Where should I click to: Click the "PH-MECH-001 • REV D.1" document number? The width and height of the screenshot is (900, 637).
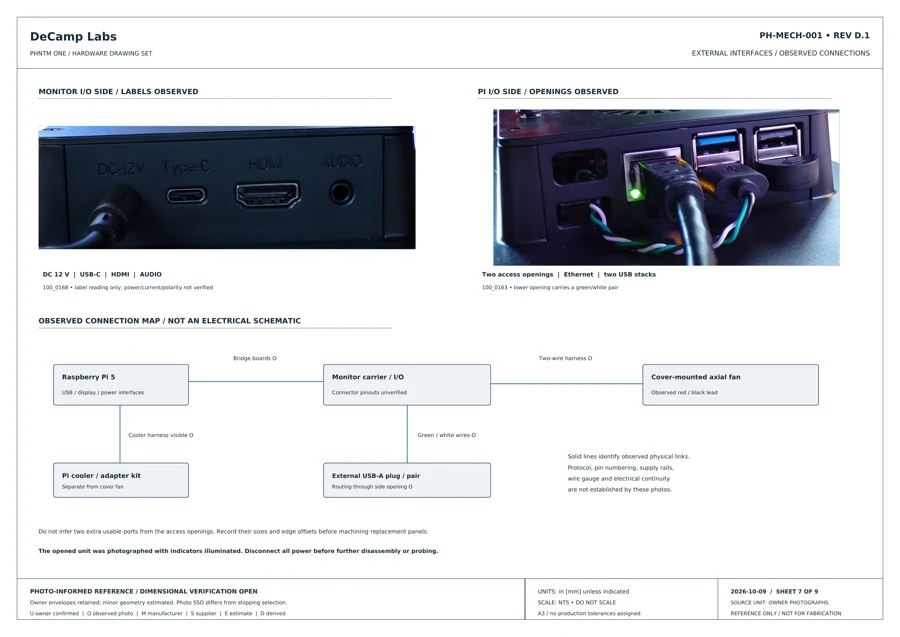pos(814,36)
